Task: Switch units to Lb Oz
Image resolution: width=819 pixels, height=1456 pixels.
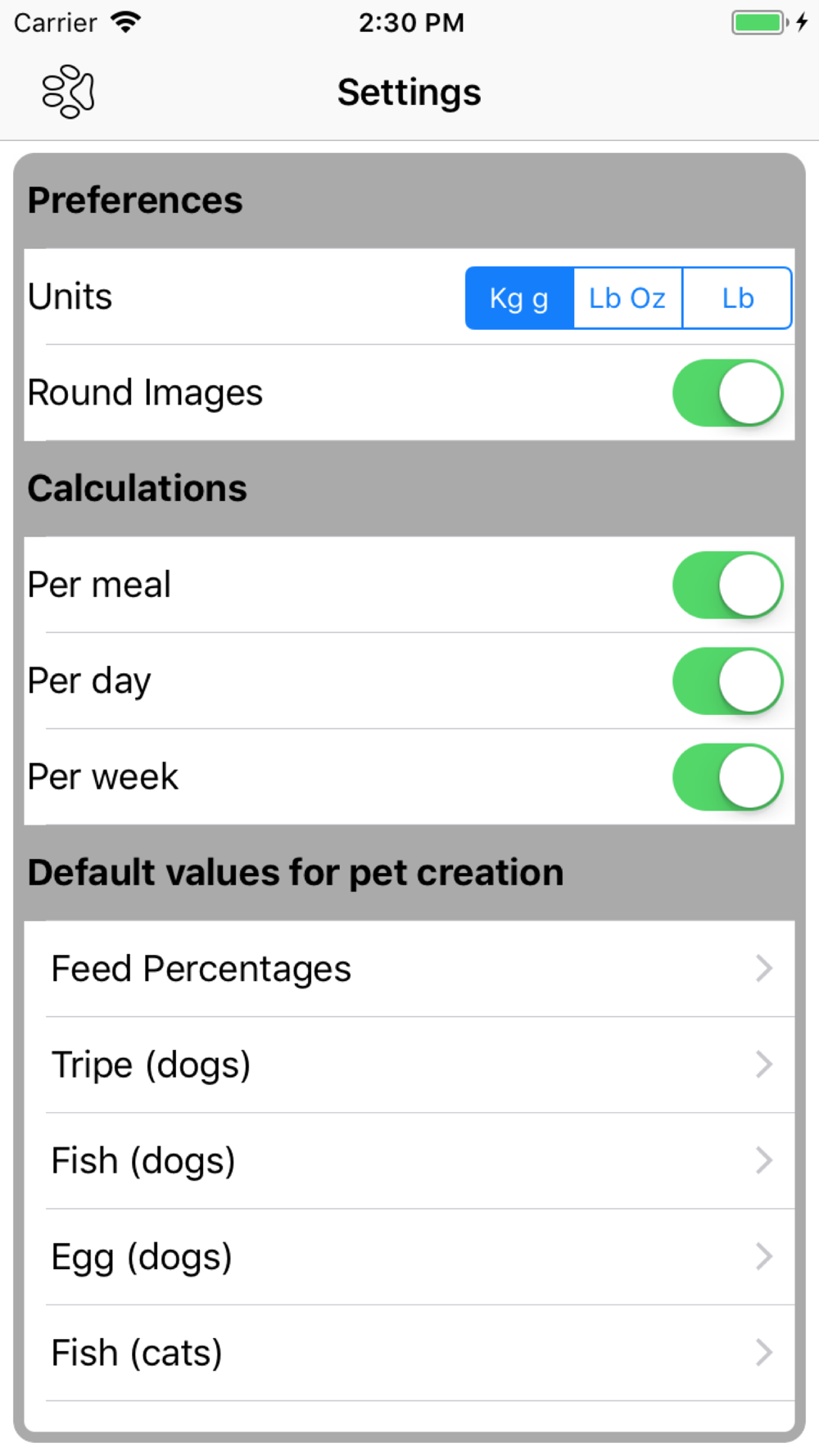Action: (x=627, y=298)
